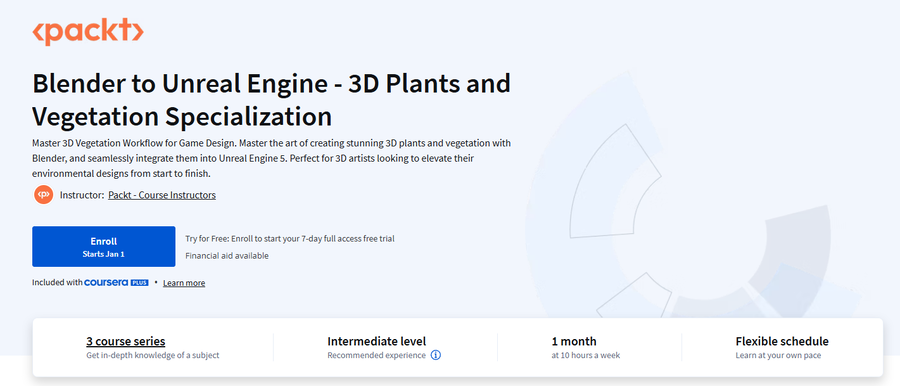Click the Flexible schedule text
Image resolution: width=900 pixels, height=386 pixels.
(782, 341)
